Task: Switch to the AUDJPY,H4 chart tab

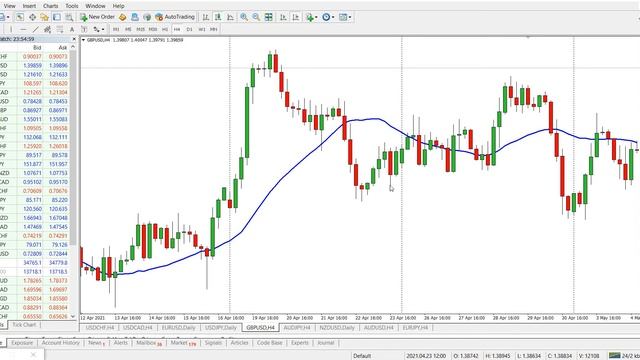Action: click(x=297, y=328)
